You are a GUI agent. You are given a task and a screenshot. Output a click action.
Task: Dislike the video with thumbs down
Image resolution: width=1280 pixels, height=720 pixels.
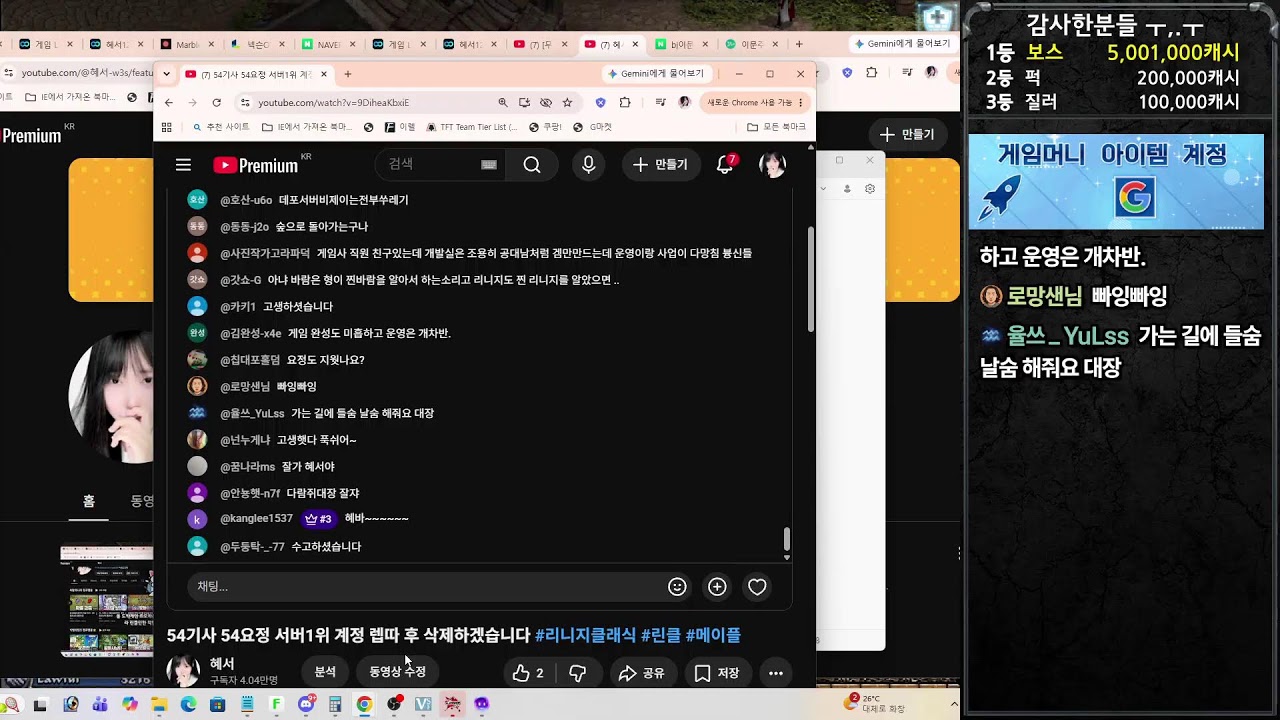[x=577, y=673]
